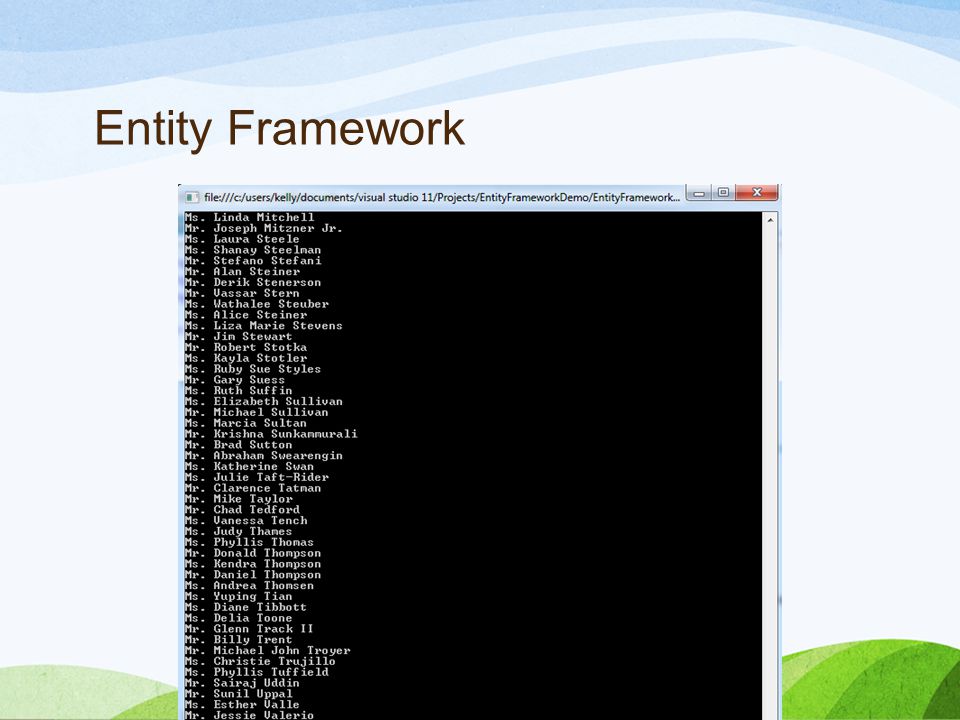
Task: Select the line Ms. Elizabeth Sullivan
Action: [x=263, y=401]
